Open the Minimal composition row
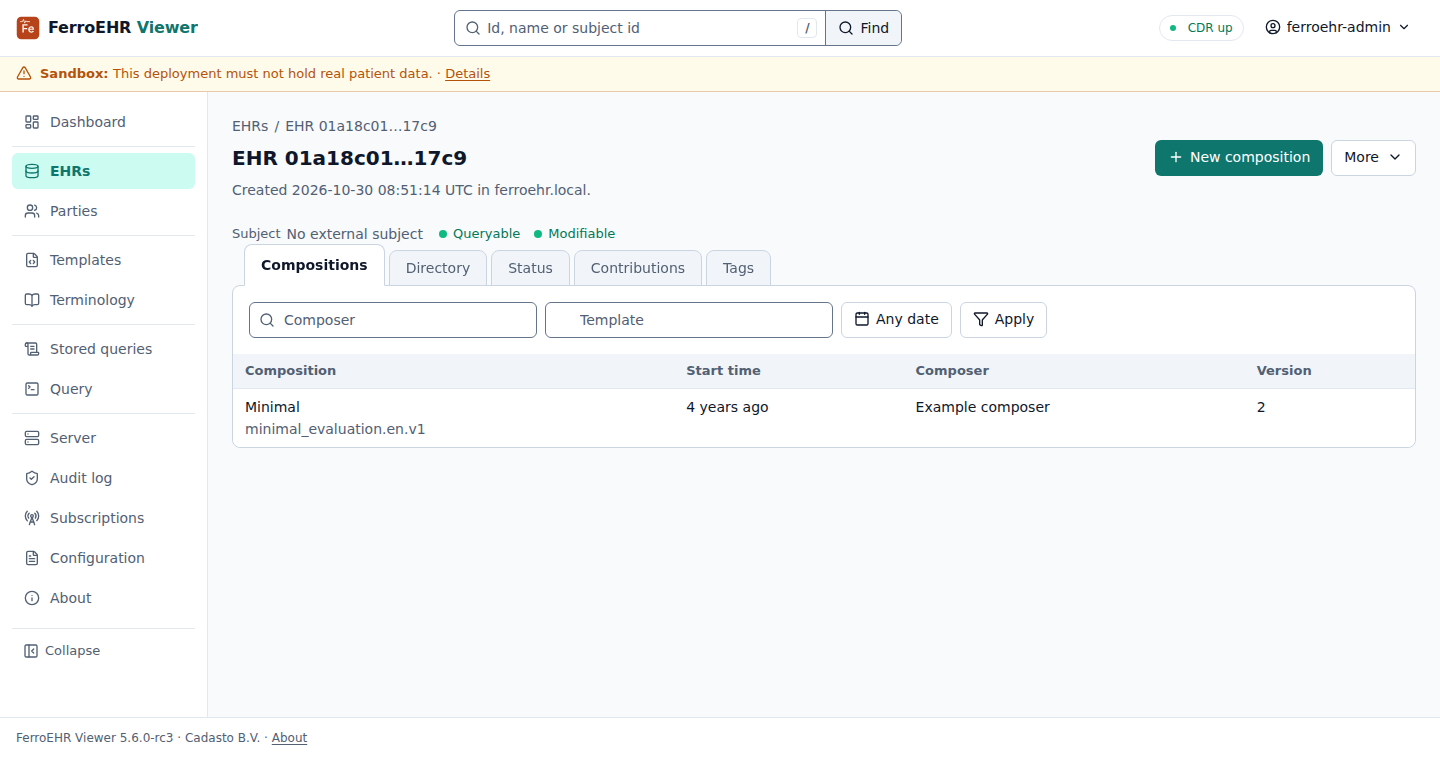The width and height of the screenshot is (1440, 757). 824,418
